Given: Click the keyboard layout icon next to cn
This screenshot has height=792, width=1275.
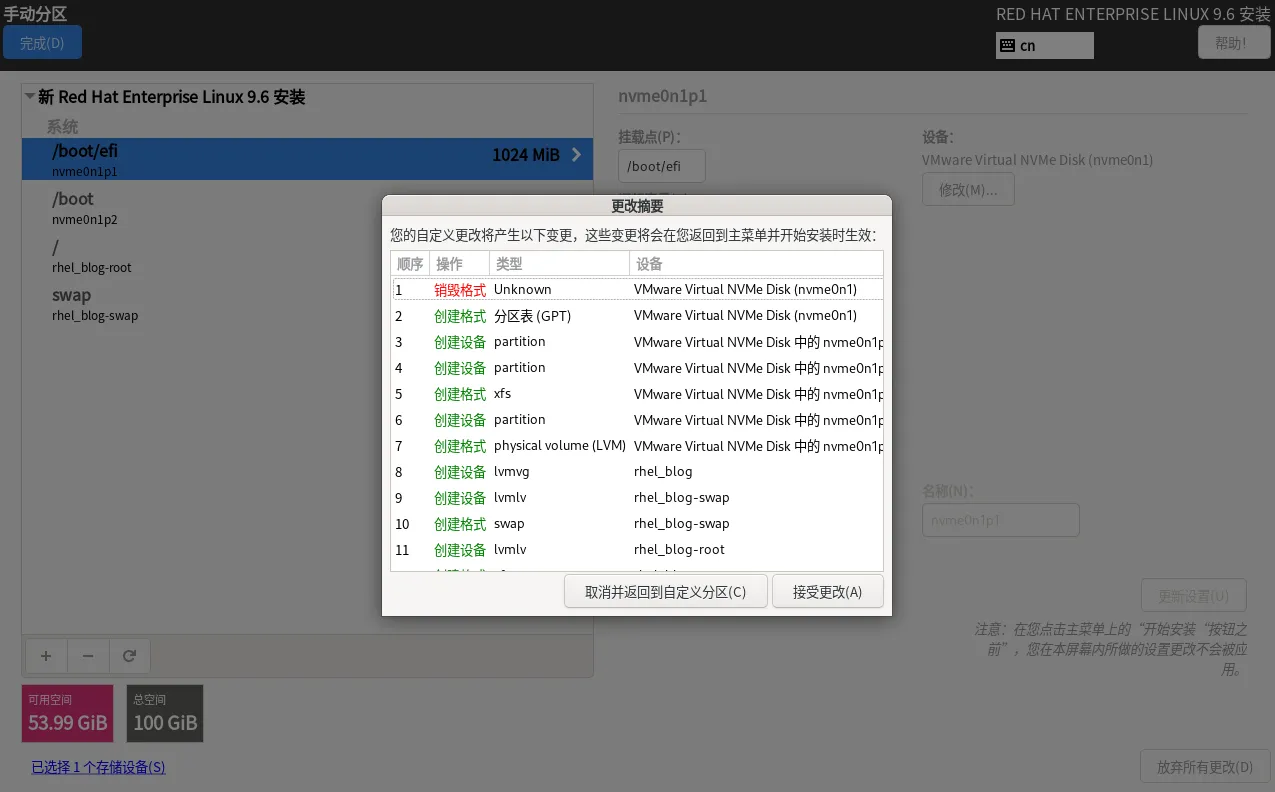Looking at the screenshot, I should (1007, 46).
